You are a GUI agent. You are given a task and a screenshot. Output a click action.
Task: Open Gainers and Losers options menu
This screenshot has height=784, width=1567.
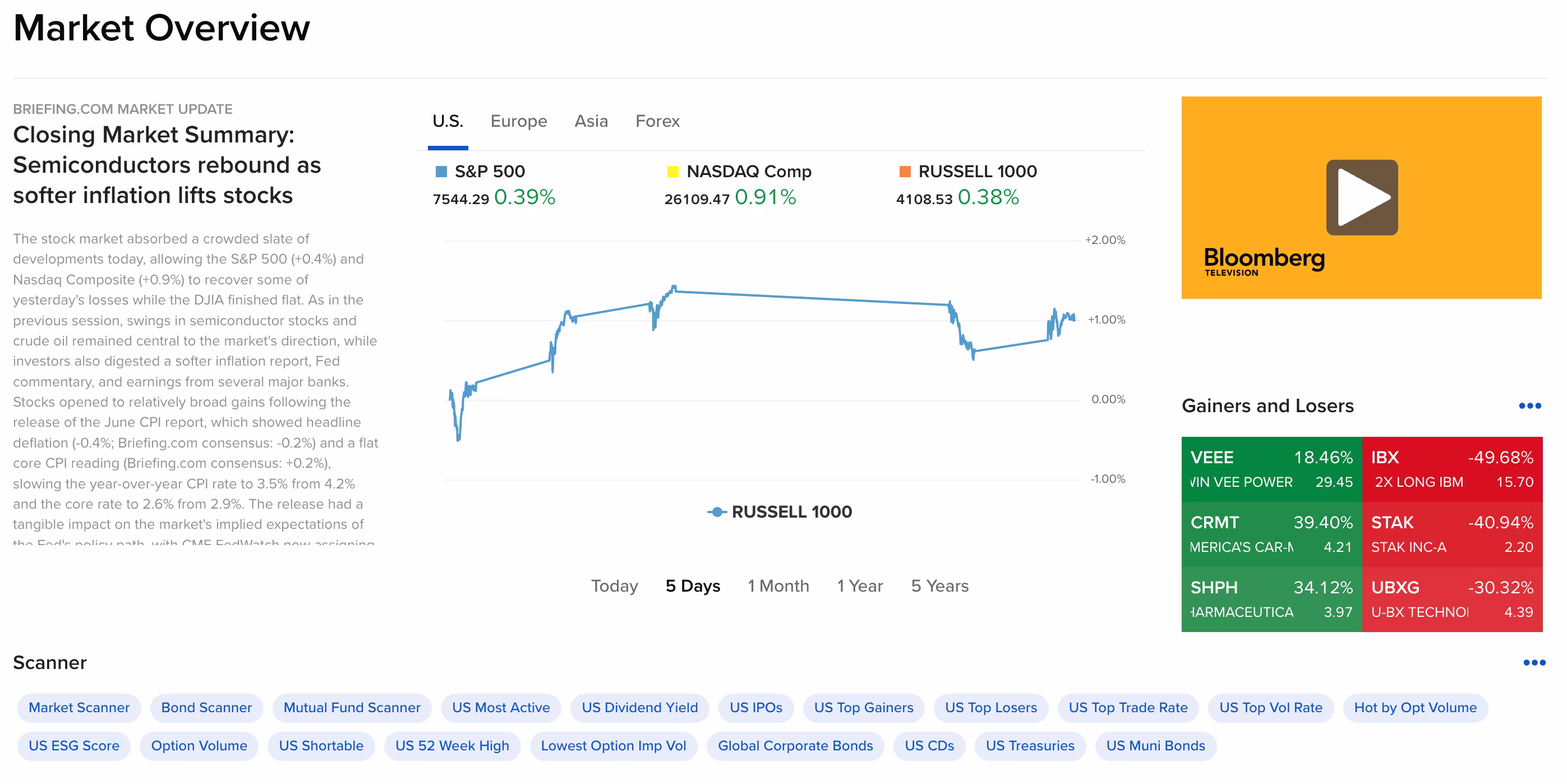coord(1529,405)
